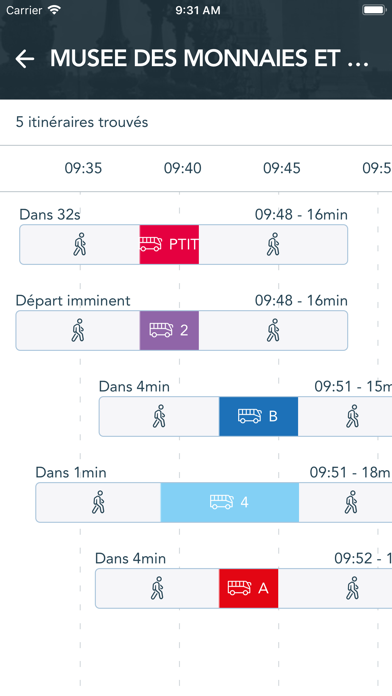
Task: Tap the back arrow in header
Action: coord(25,59)
